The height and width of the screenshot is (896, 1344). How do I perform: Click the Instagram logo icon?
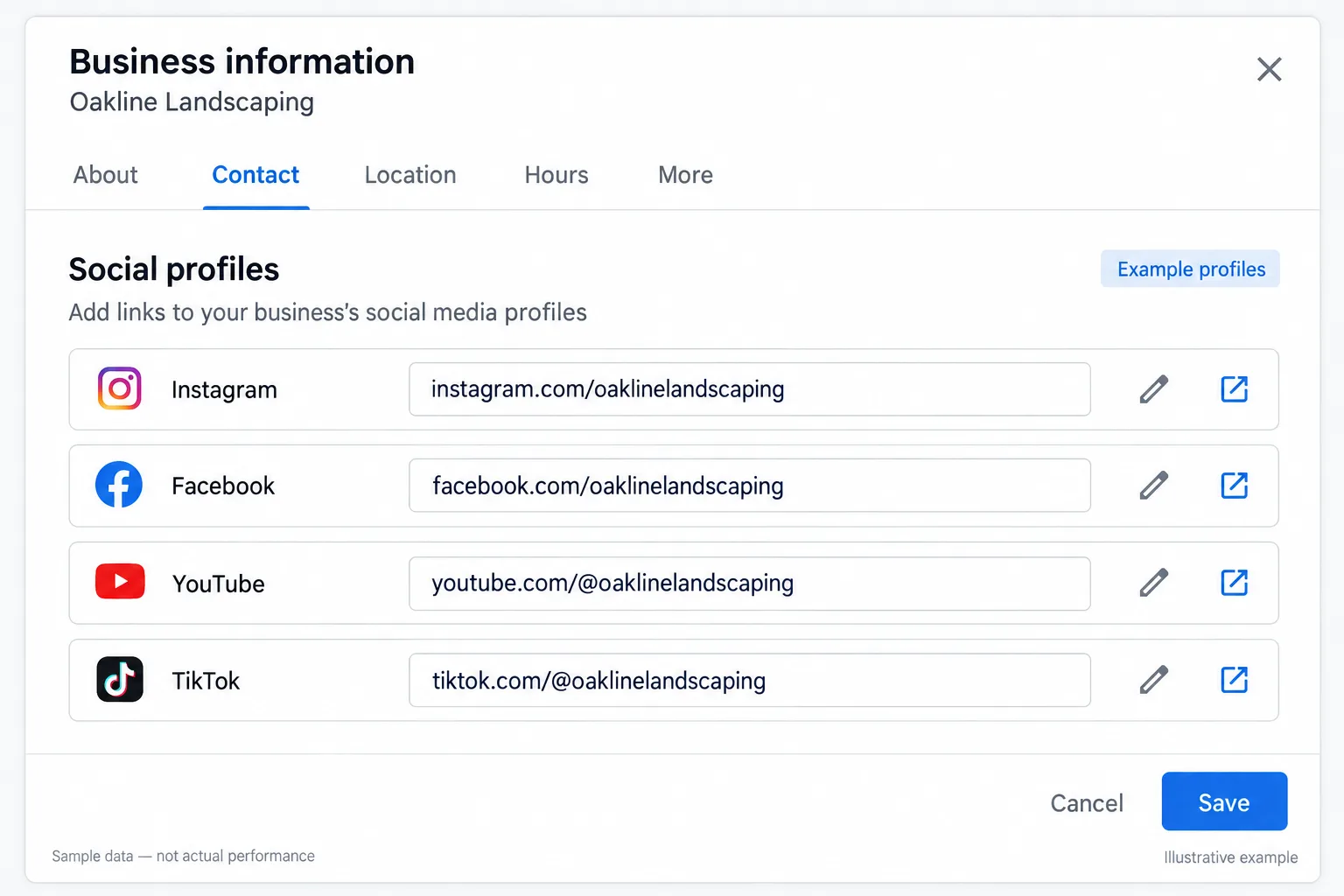pos(120,388)
